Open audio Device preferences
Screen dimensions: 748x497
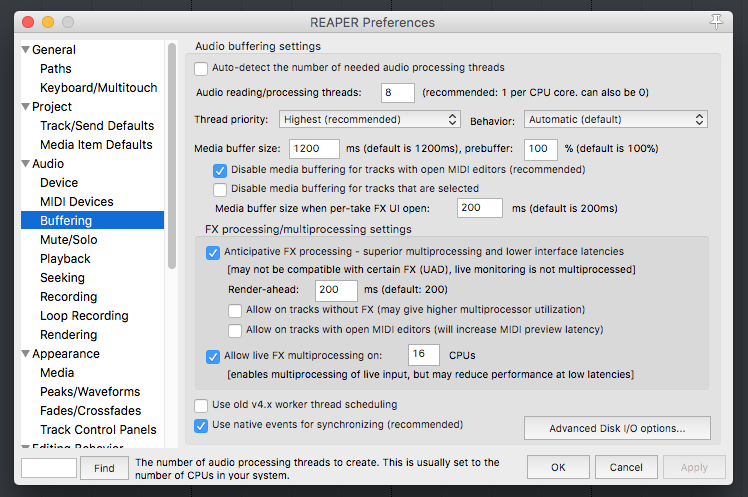59,183
